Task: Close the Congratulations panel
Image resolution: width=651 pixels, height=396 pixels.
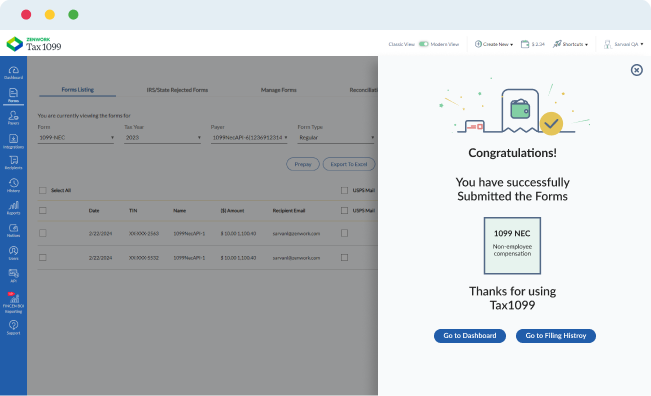Action: 636,70
